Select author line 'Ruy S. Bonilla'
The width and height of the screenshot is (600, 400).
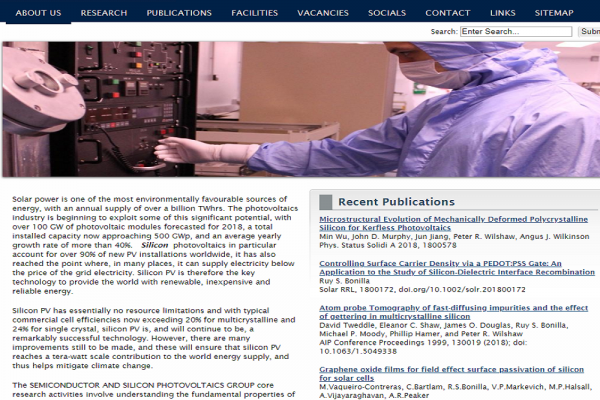[x=344, y=281]
